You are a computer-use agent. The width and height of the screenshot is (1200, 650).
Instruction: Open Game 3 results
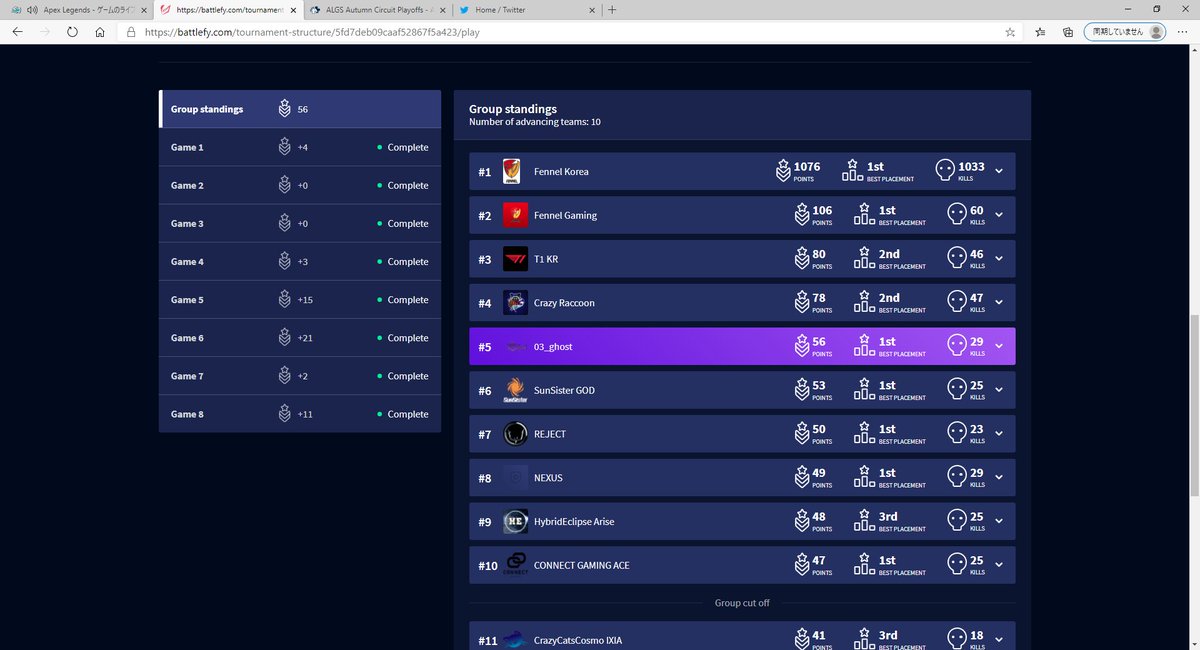click(x=300, y=223)
